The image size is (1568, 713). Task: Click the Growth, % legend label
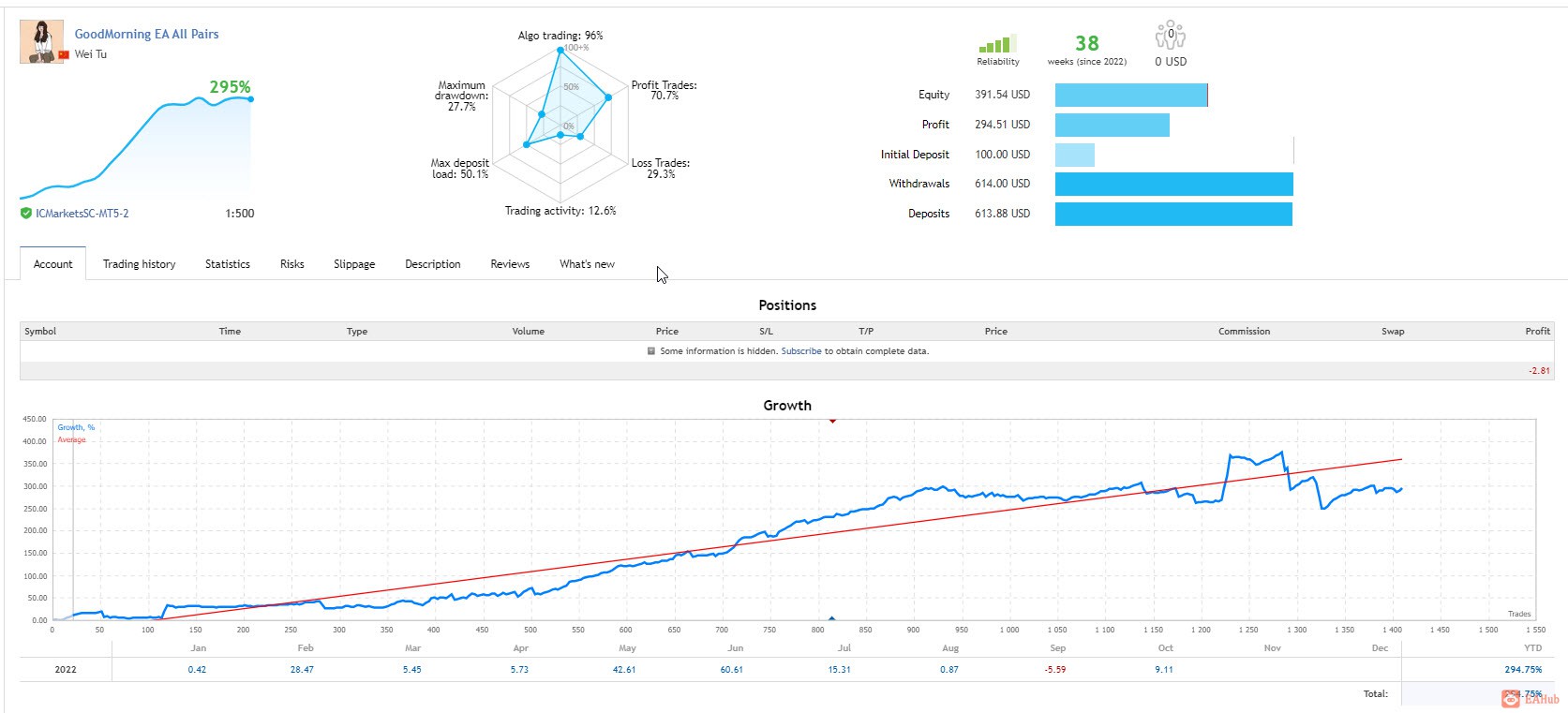(76, 427)
